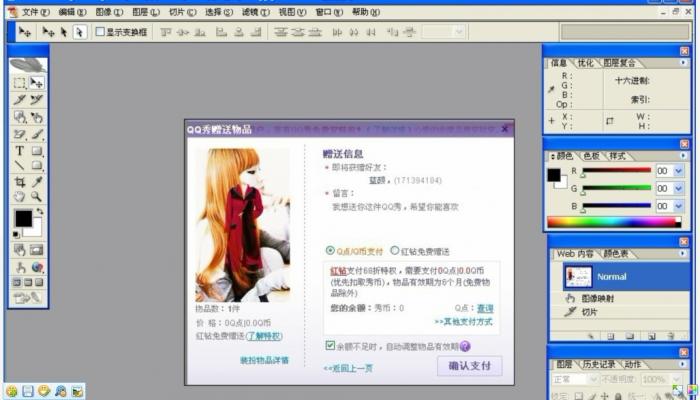
Task: Select the Image Map tool
Action: coord(19,117)
